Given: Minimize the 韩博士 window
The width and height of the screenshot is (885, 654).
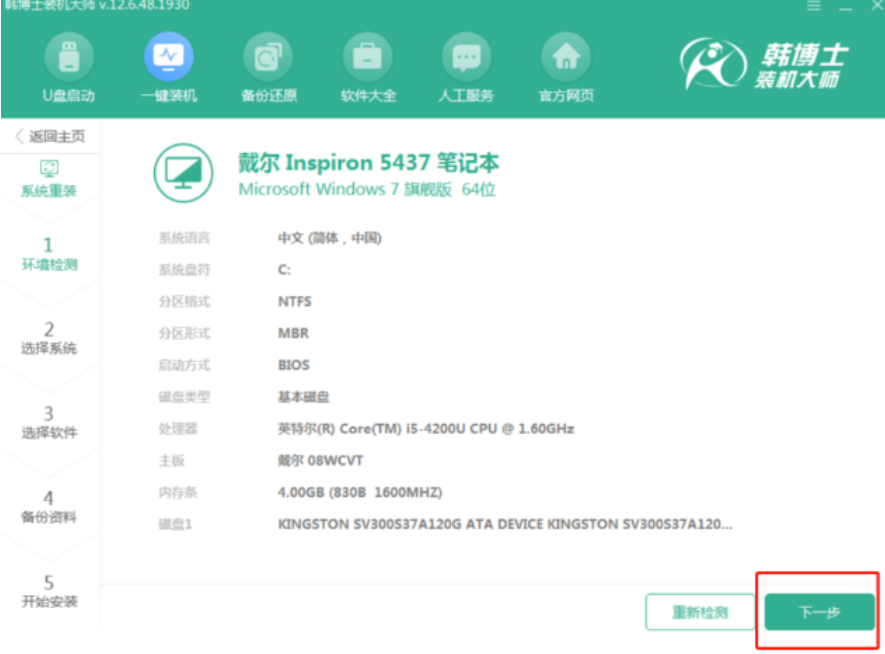Looking at the screenshot, I should point(845,7).
